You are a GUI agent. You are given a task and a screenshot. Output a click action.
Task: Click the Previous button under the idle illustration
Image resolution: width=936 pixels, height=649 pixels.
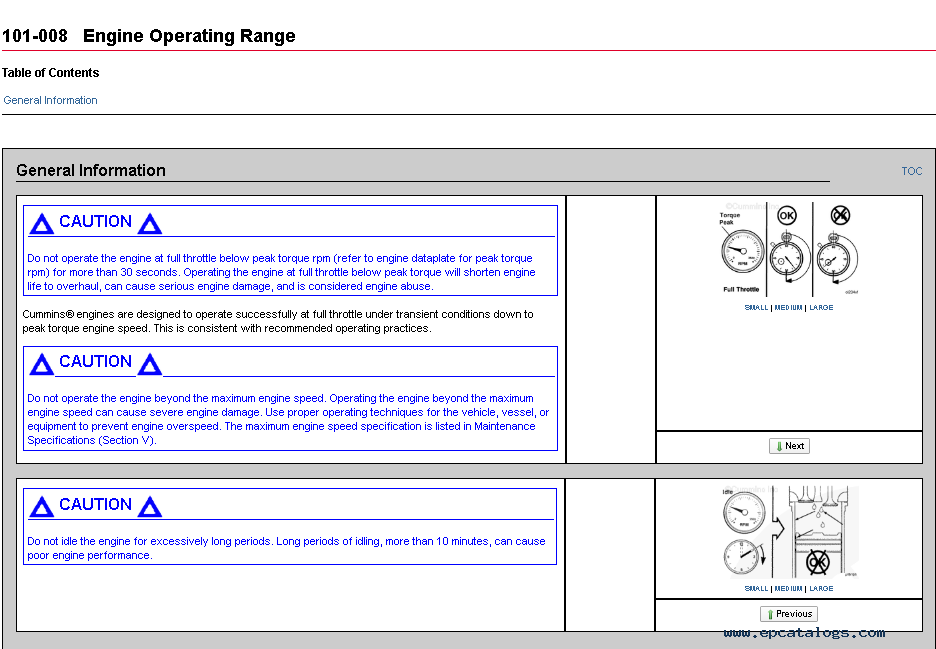789,614
